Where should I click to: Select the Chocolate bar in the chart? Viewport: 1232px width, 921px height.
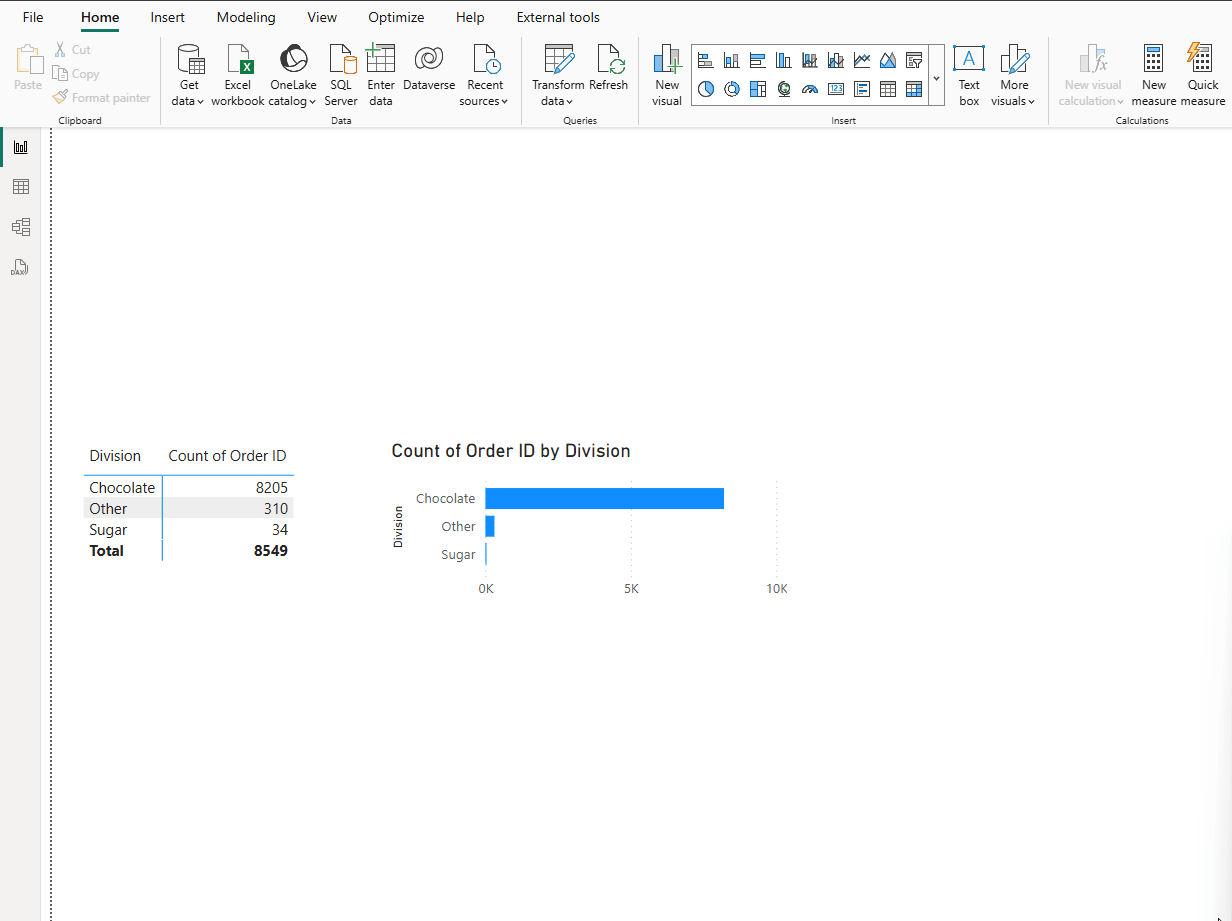point(605,498)
